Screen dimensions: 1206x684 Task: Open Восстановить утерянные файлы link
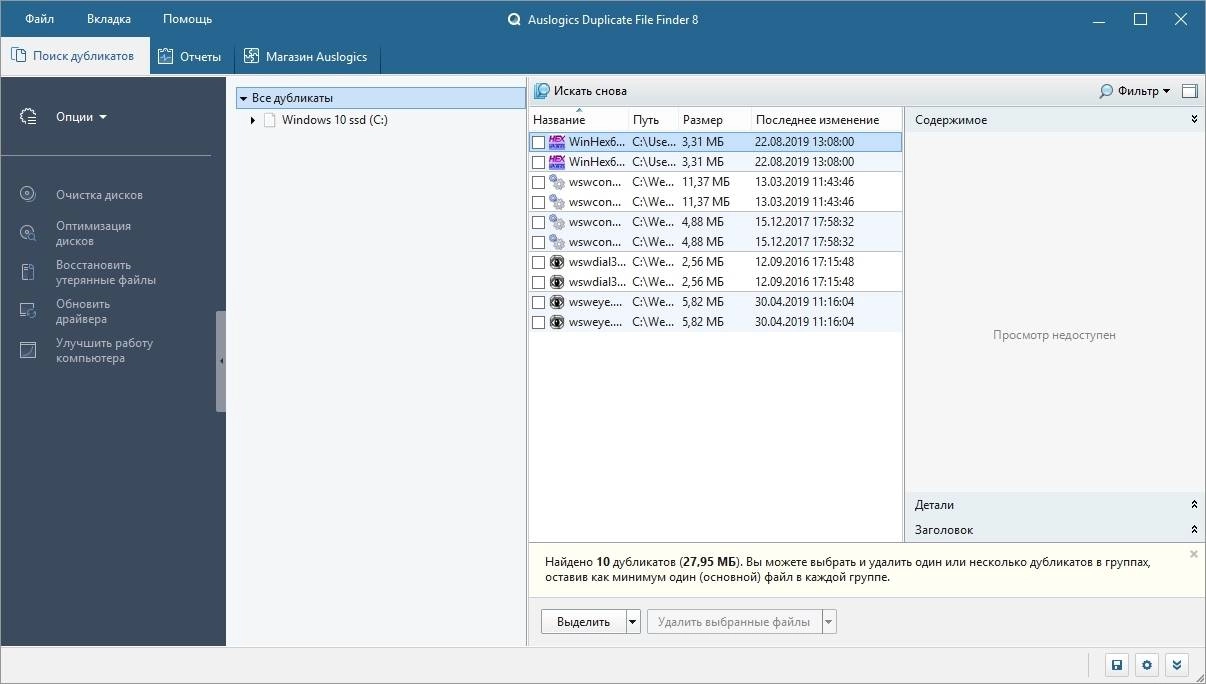pos(106,272)
